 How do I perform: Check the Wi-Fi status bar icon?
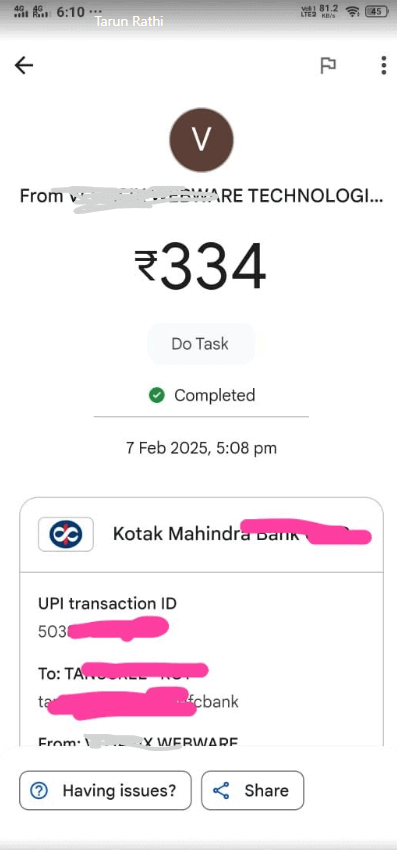point(354,11)
